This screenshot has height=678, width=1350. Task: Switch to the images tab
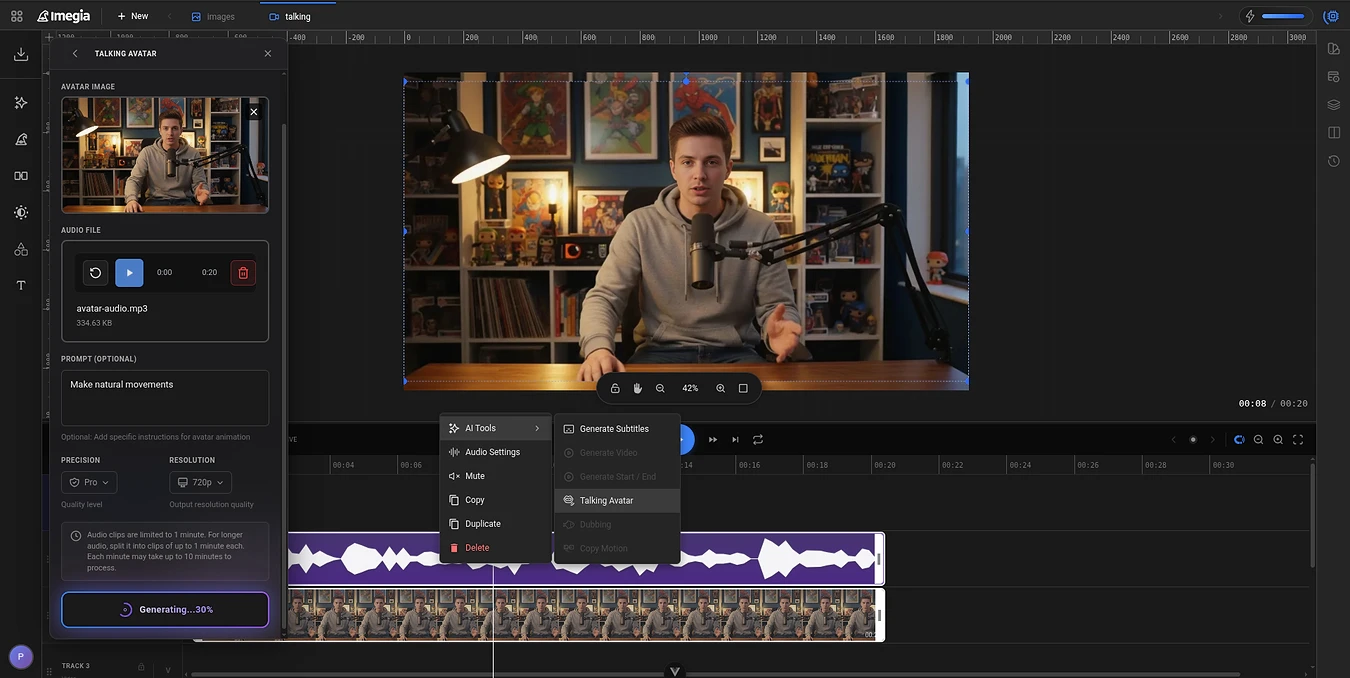(213, 16)
